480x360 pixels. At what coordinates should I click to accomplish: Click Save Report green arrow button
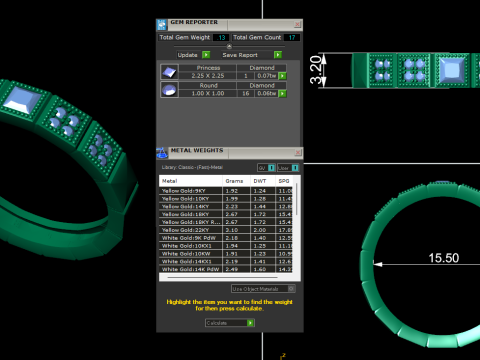click(x=278, y=55)
